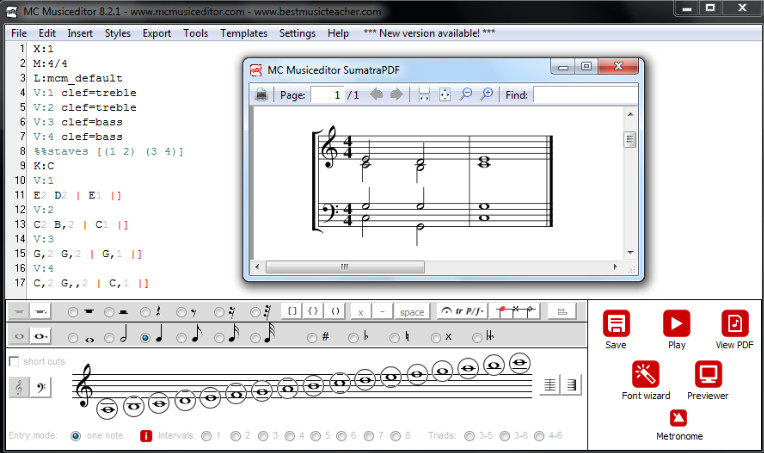Zoom out with the minus magnifier in SumatraPDF
This screenshot has height=453, width=764.
(x=466, y=94)
